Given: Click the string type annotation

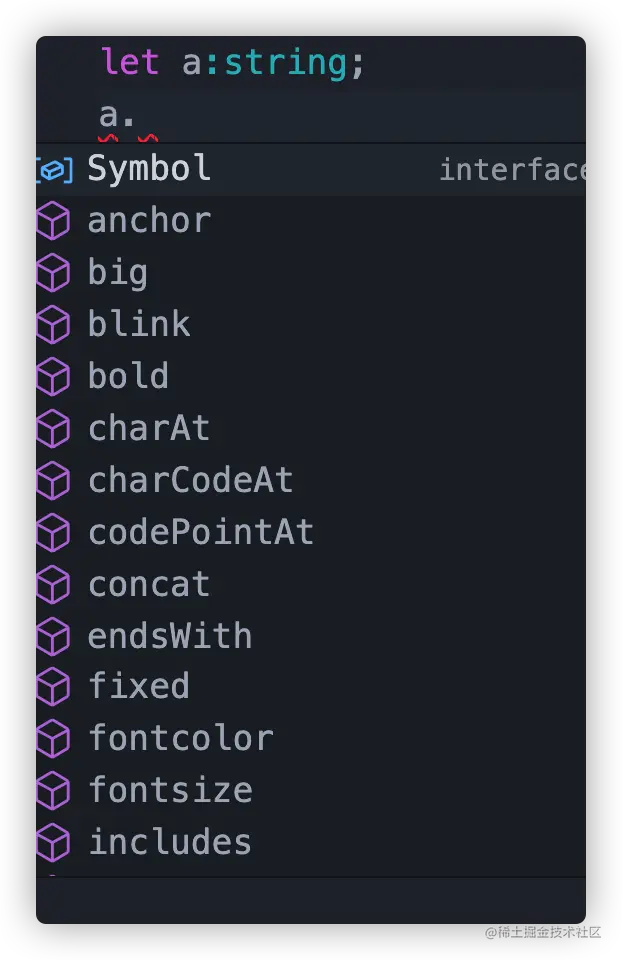Looking at the screenshot, I should click(x=285, y=63).
